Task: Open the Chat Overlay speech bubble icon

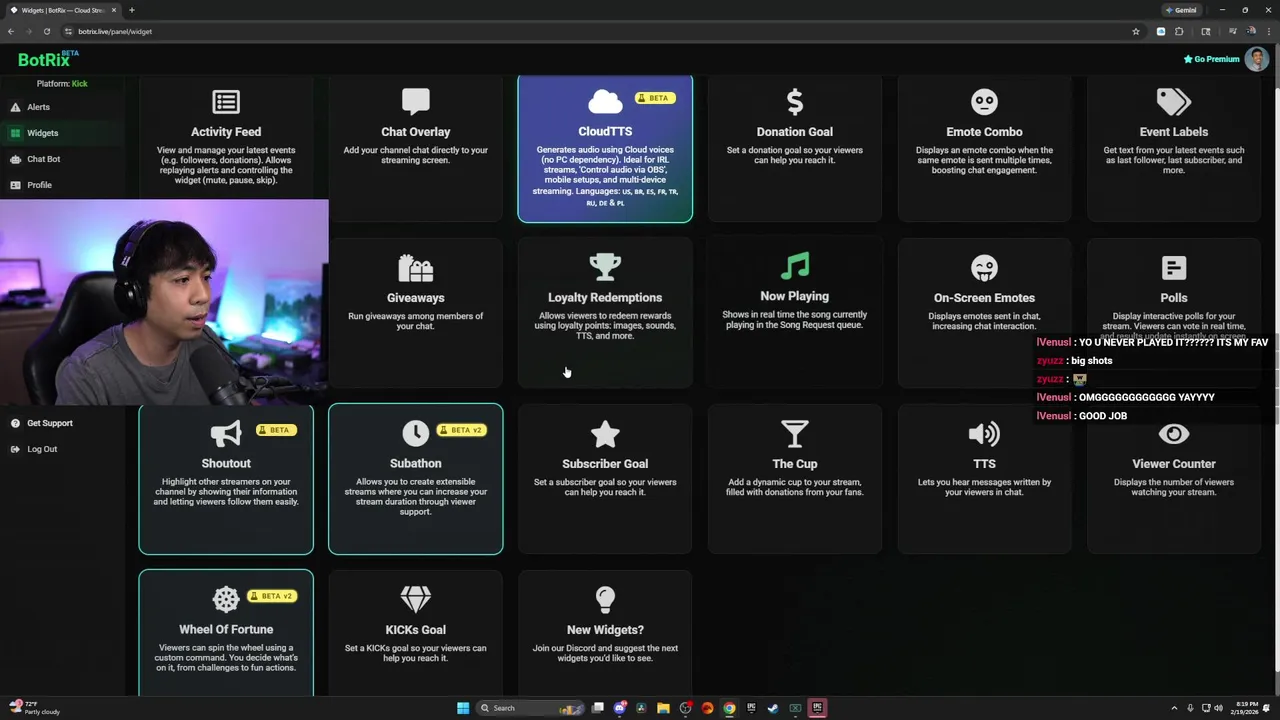Action: click(x=416, y=101)
